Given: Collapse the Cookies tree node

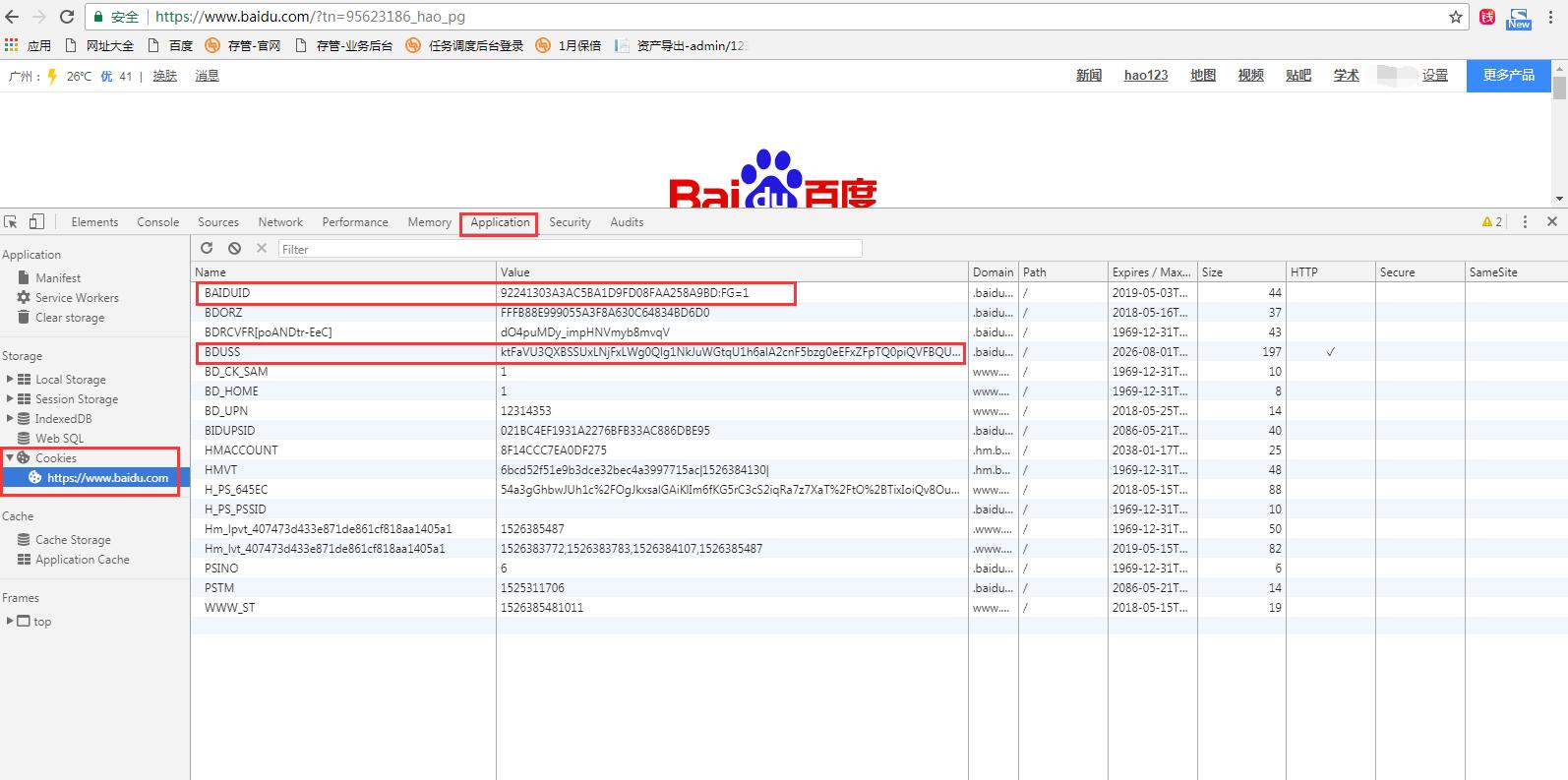Looking at the screenshot, I should point(10,457).
